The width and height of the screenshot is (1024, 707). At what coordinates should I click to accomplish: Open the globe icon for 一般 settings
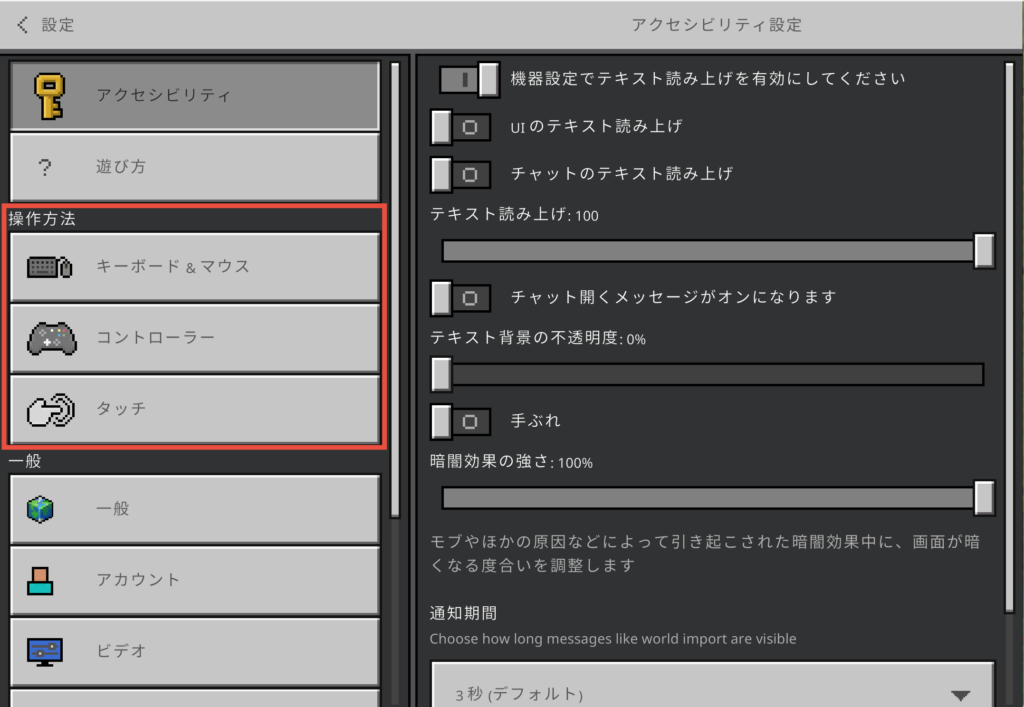[41, 509]
